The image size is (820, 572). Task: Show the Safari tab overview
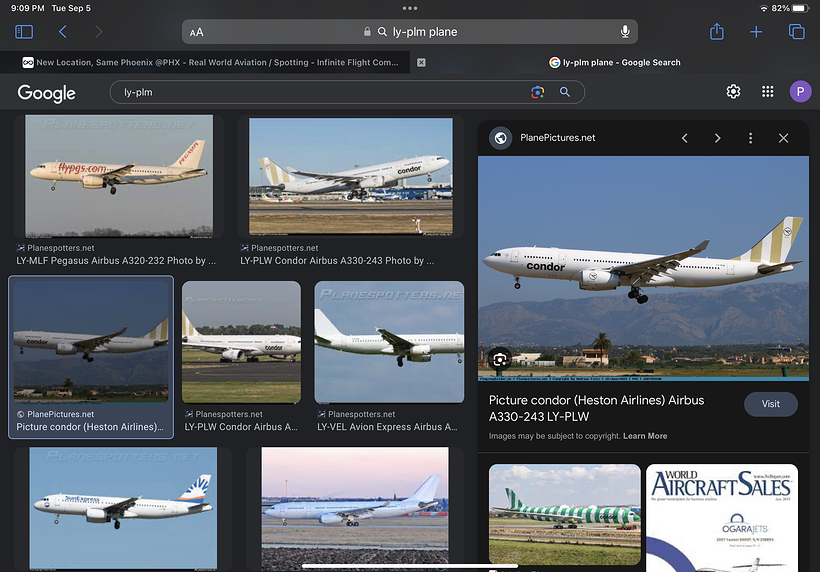point(796,32)
